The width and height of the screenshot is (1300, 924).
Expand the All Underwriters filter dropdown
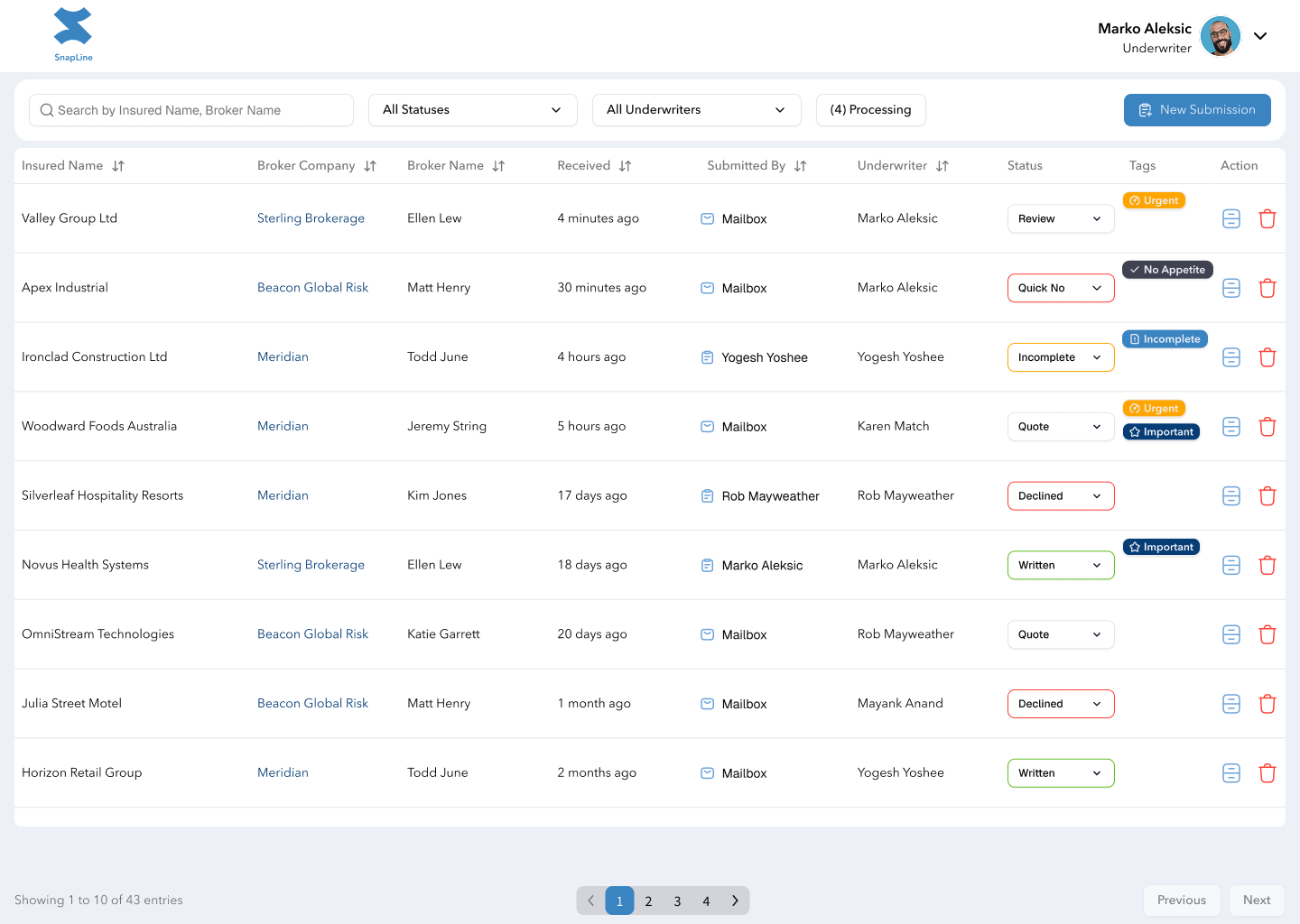pos(696,110)
